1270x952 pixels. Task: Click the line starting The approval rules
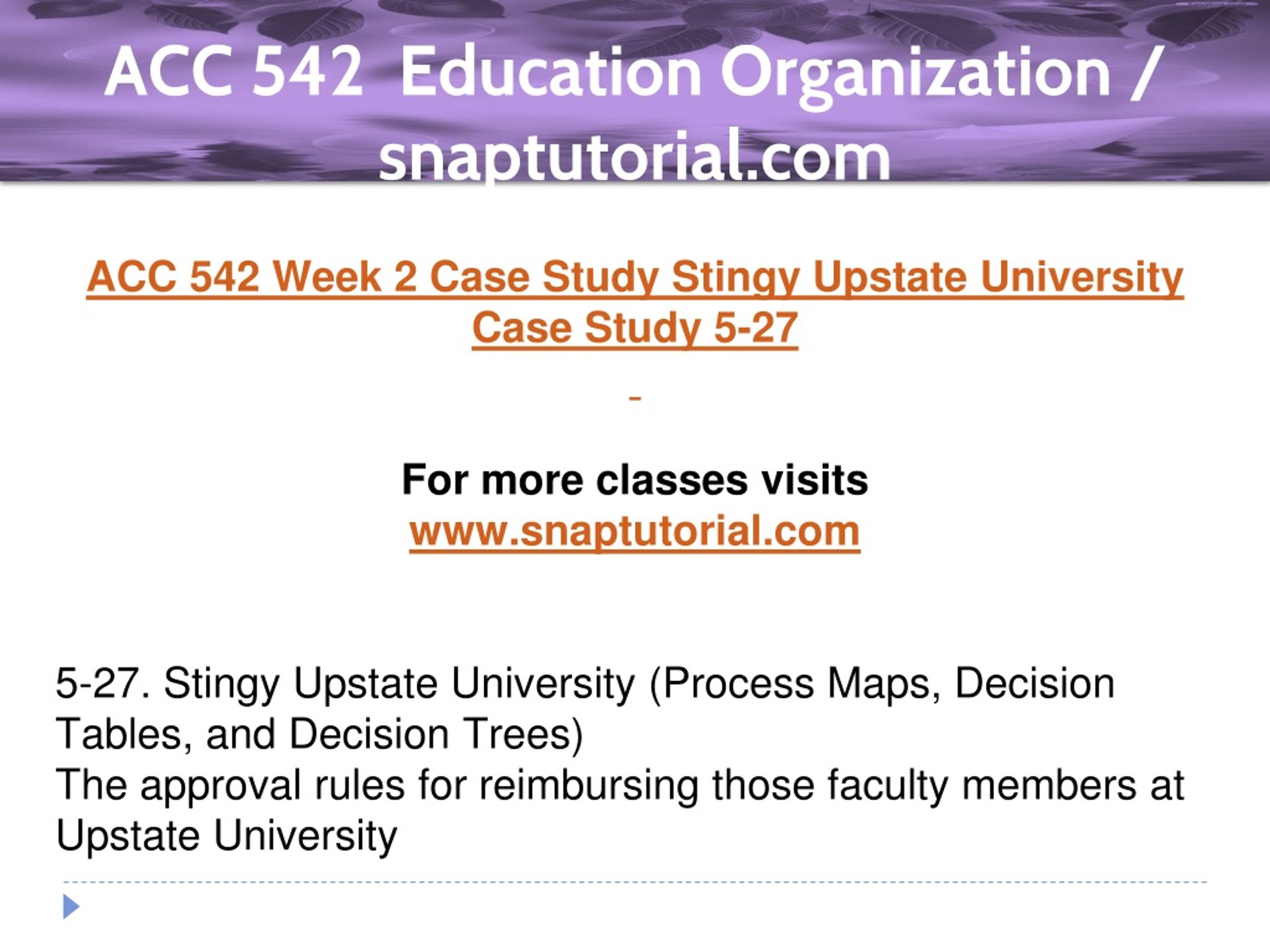[x=620, y=785]
